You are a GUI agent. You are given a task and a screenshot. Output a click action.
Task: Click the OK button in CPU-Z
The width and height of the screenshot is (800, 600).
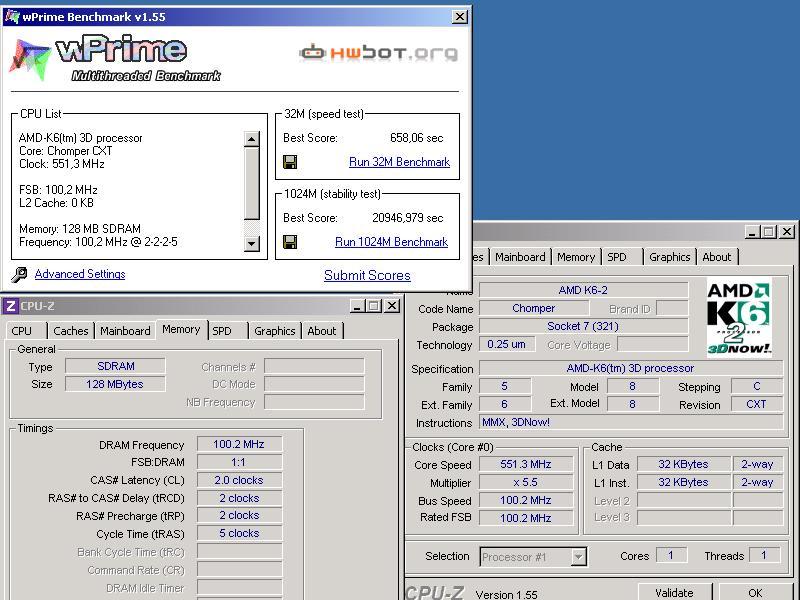[x=755, y=592]
